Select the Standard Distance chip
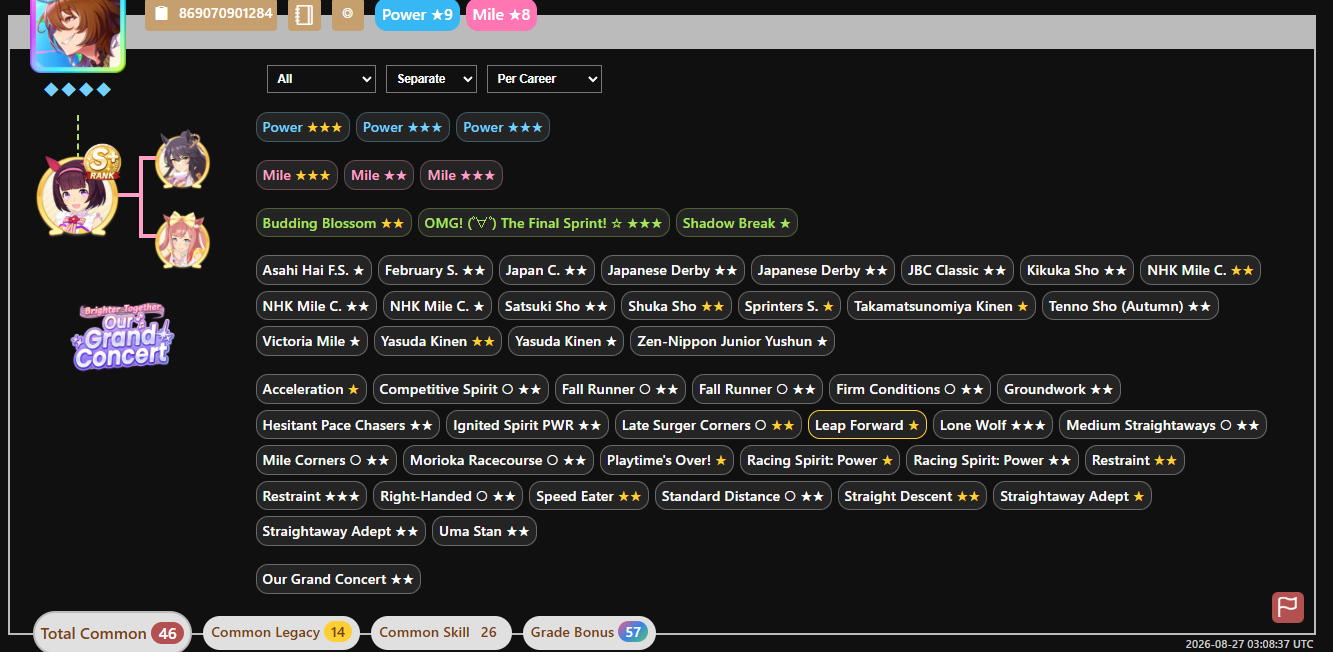Viewport: 1333px width, 652px height. 743,496
